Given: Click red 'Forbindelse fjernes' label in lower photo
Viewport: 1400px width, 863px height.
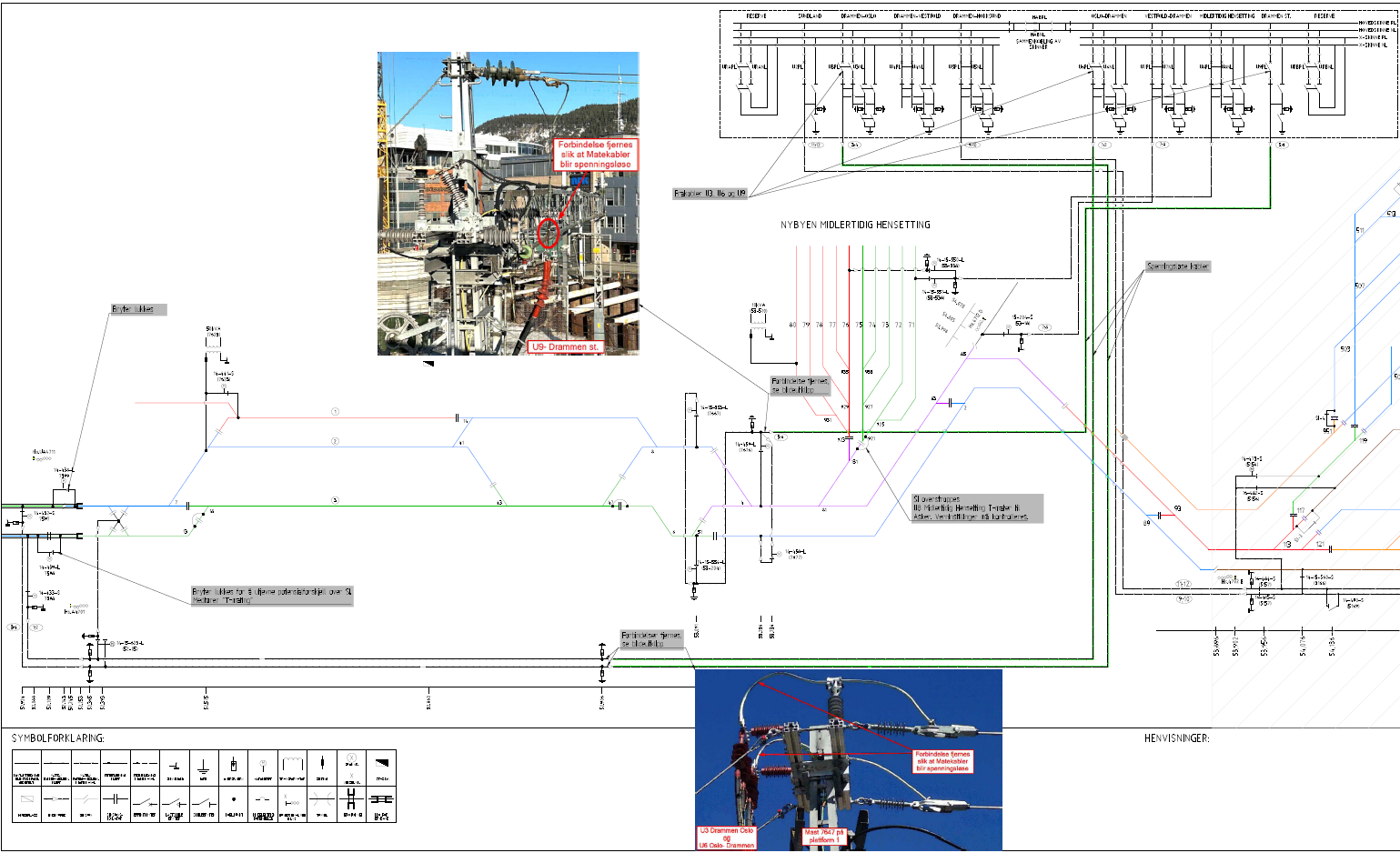Looking at the screenshot, I should (943, 761).
